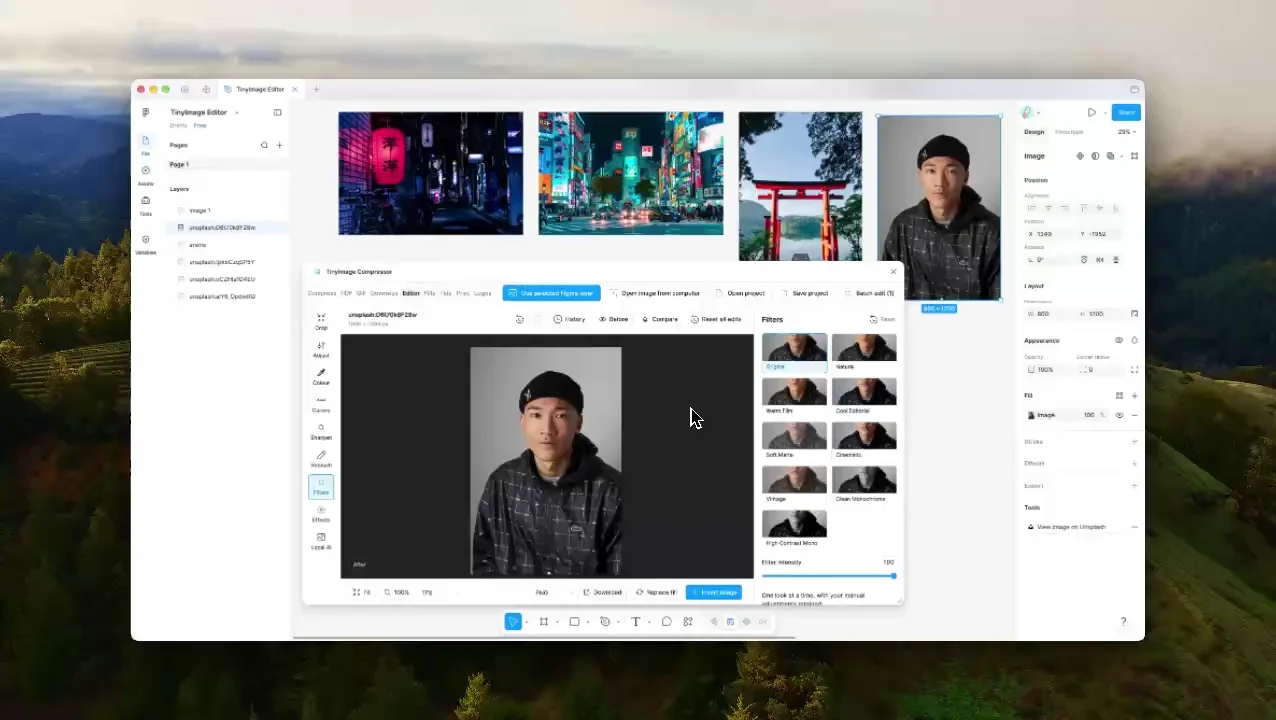
Task: Select the Move tool in bottom toolbar
Action: [x=513, y=622]
